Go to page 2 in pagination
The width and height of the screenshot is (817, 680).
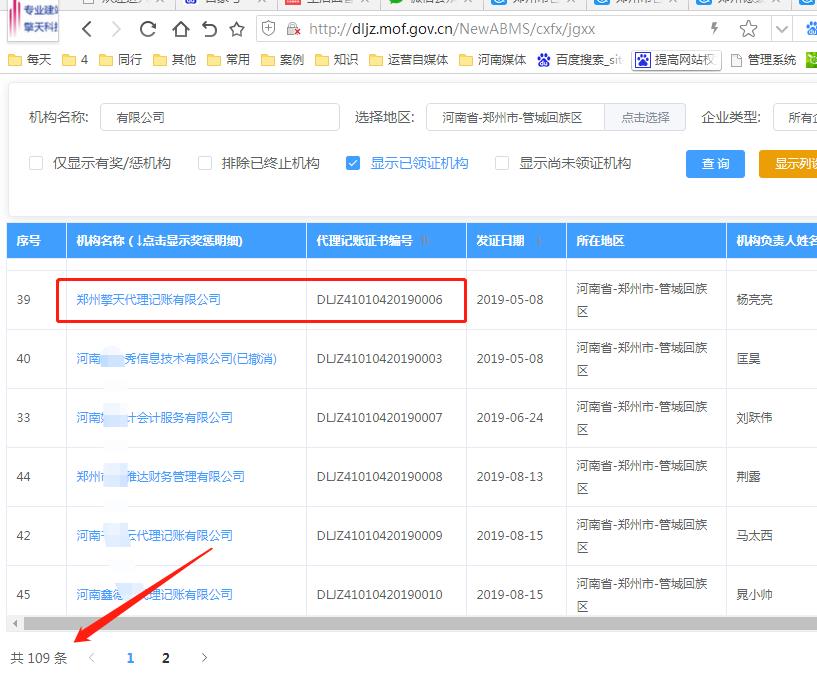pos(166,658)
